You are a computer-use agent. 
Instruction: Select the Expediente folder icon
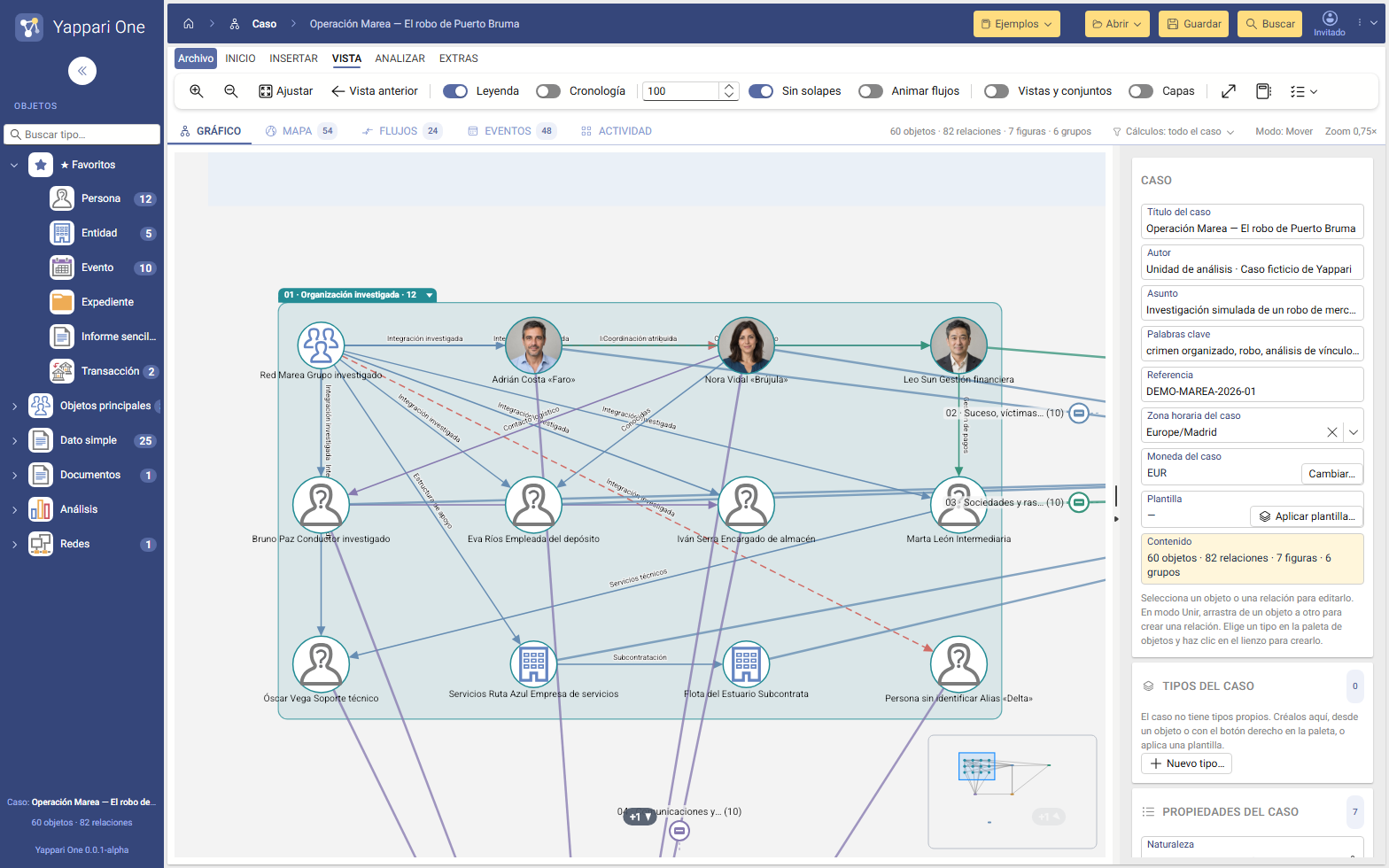point(62,302)
